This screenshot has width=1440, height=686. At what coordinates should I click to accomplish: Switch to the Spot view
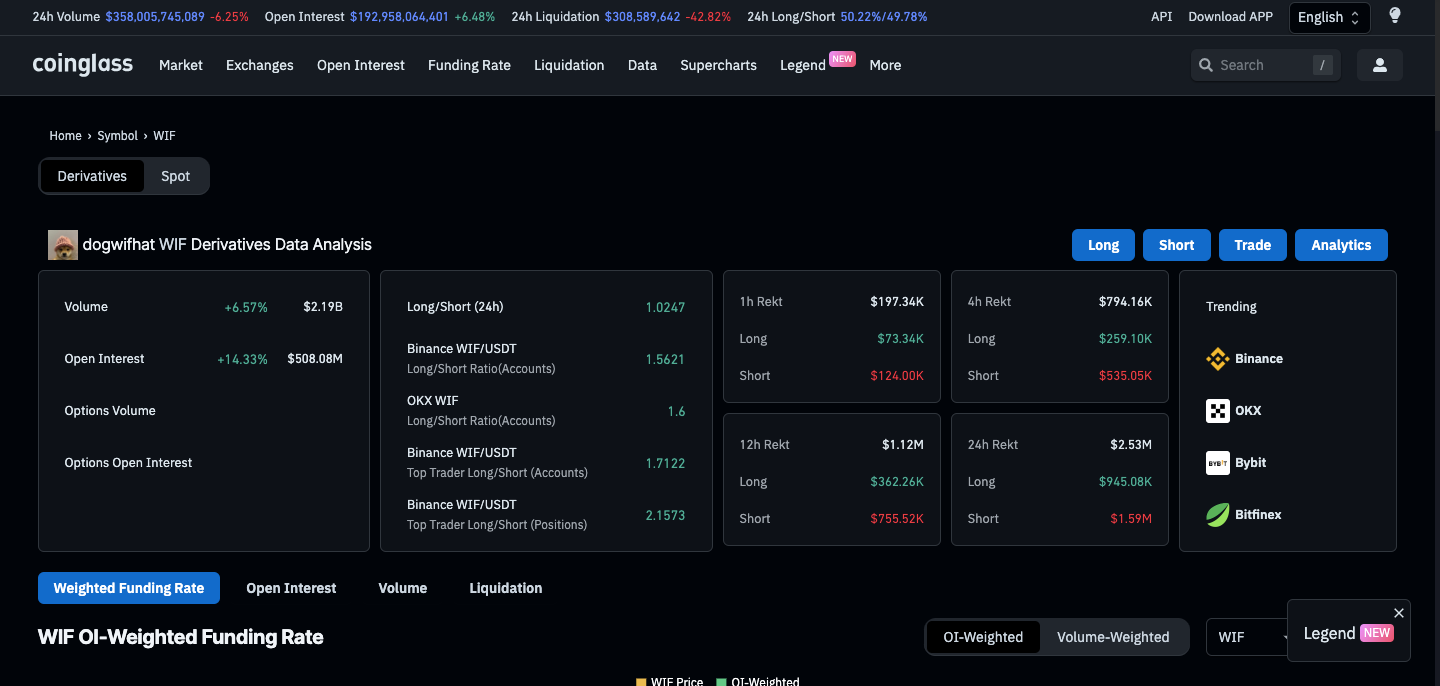tap(175, 176)
